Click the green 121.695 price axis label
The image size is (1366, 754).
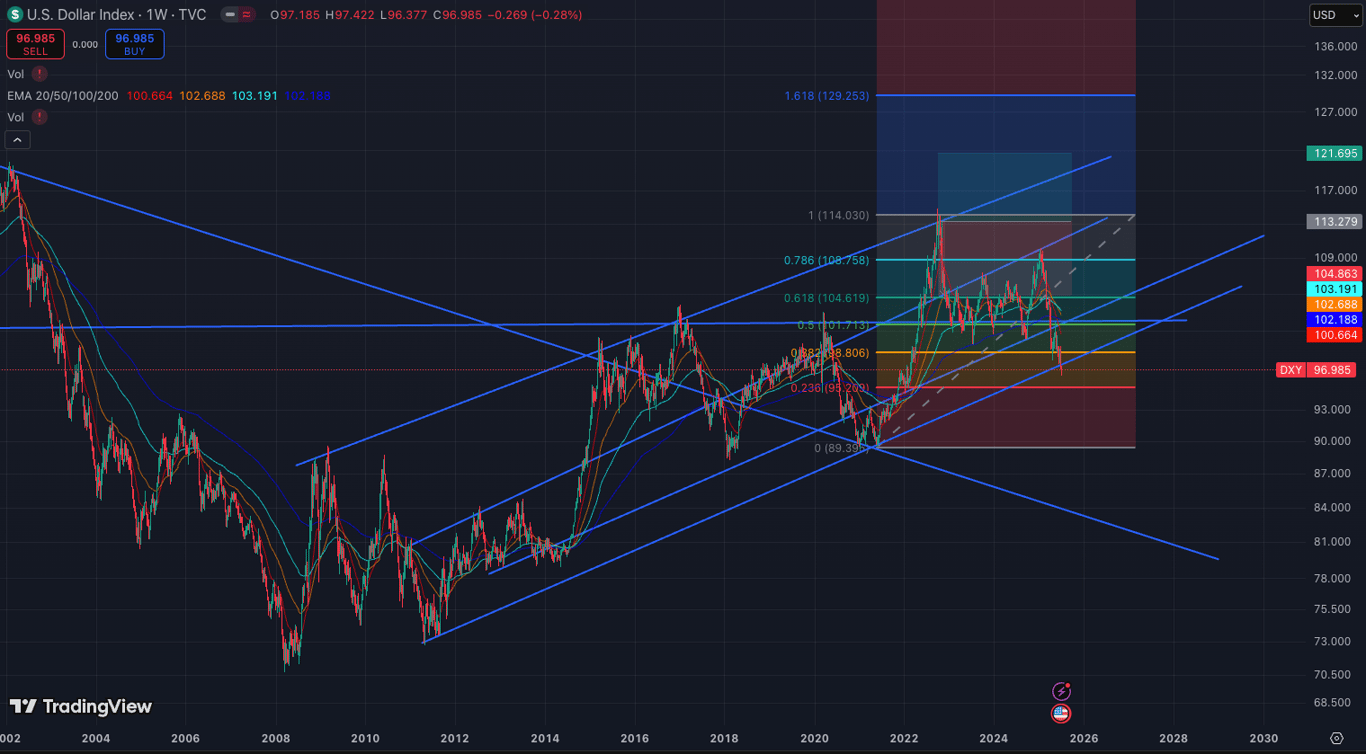coord(1334,153)
